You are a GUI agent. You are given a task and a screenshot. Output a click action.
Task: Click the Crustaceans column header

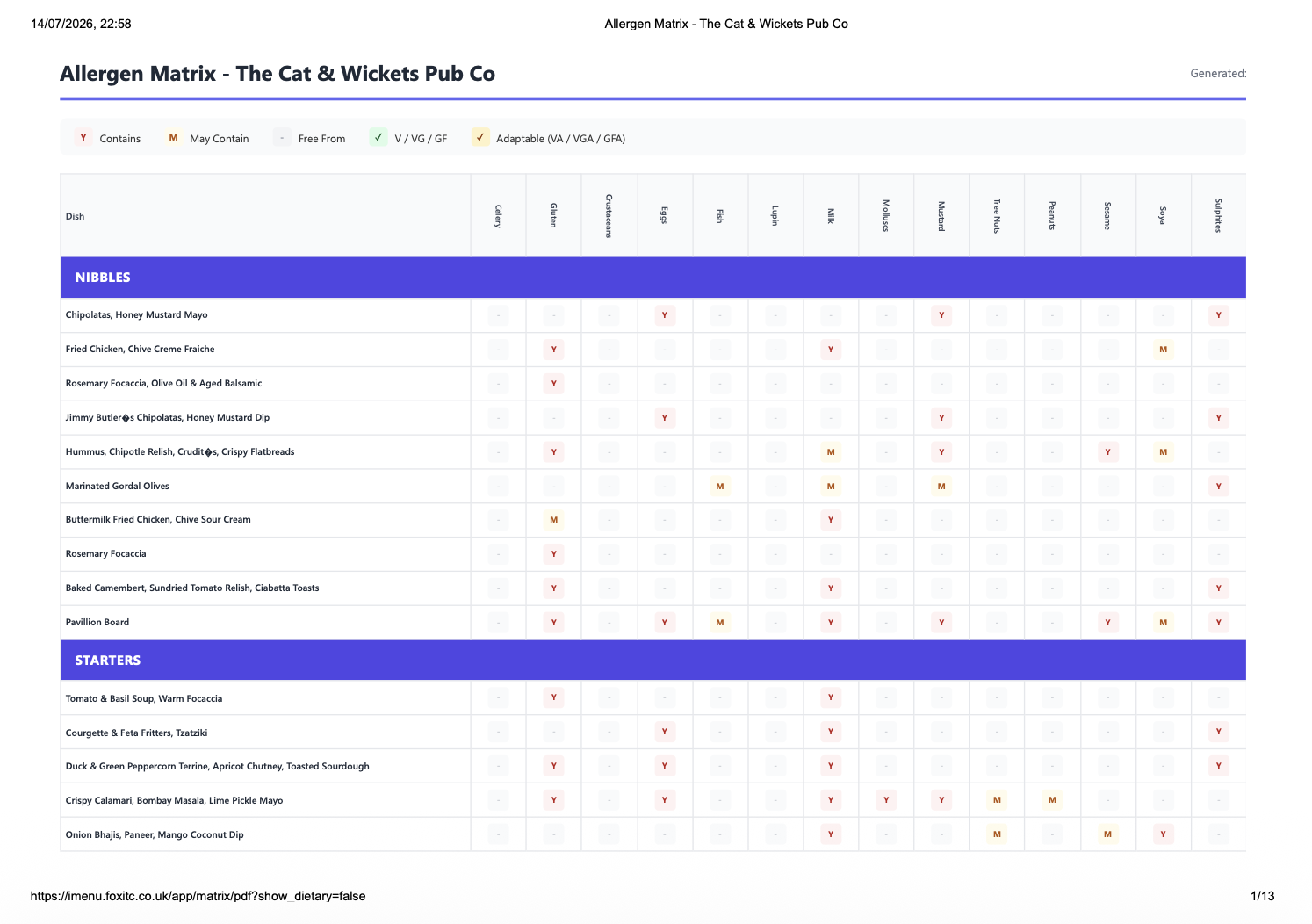609,216
